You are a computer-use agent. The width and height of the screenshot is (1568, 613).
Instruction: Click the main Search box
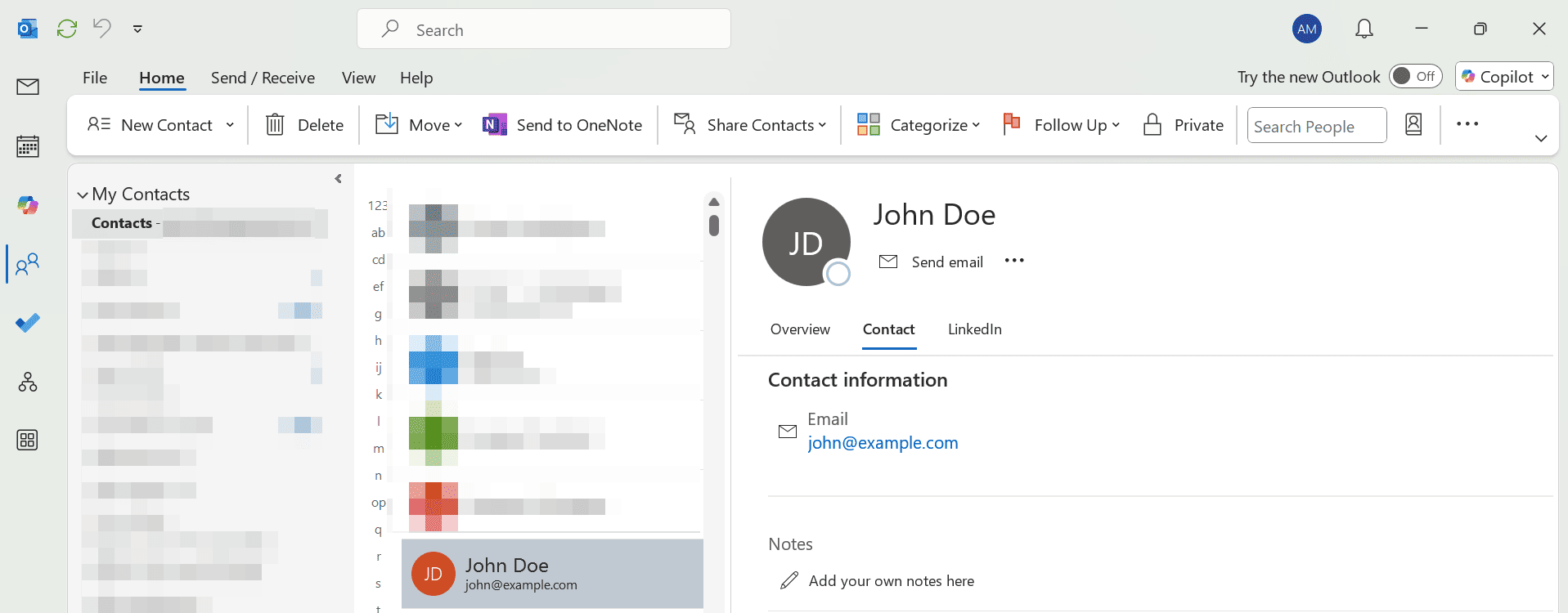(543, 29)
